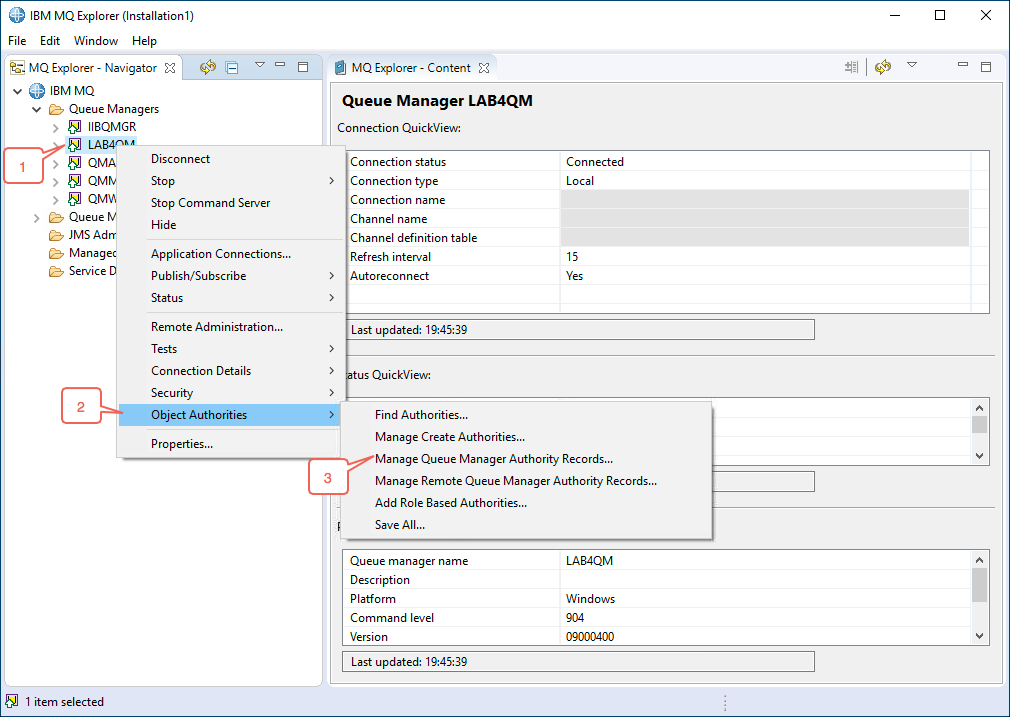
Task: Click the Connection status row
Action: (657, 162)
